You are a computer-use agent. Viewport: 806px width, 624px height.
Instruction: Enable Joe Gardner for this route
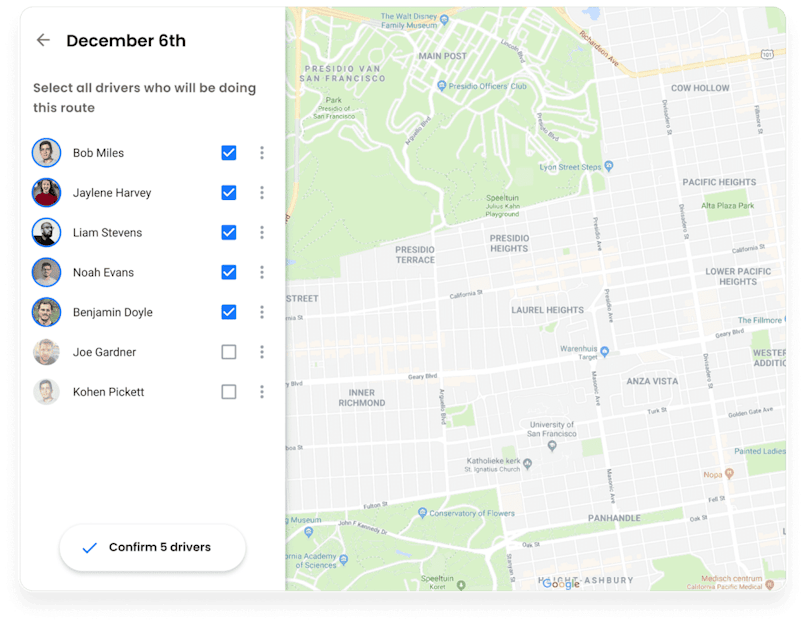pos(228,352)
